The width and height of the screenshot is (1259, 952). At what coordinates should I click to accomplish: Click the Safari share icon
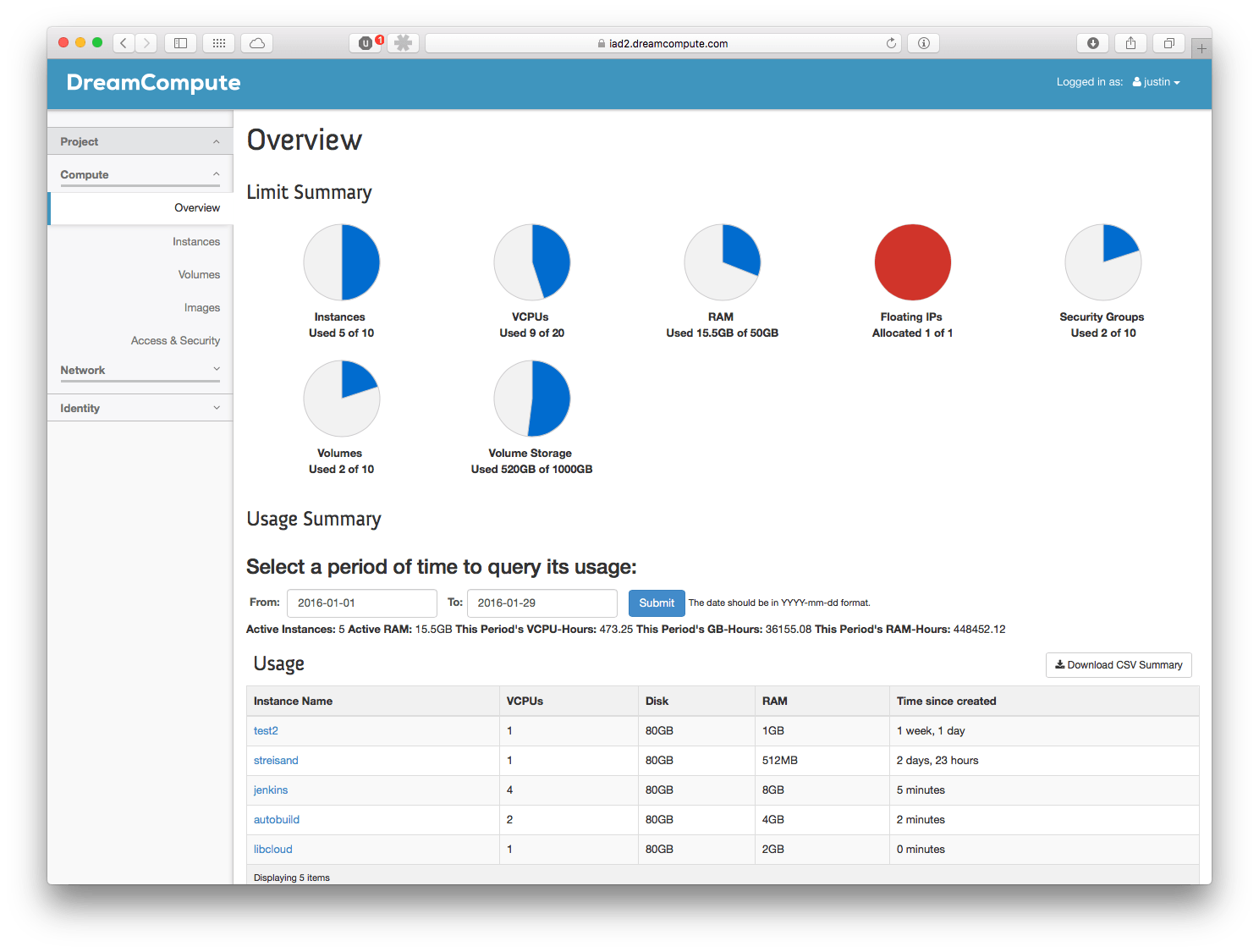click(x=1130, y=42)
